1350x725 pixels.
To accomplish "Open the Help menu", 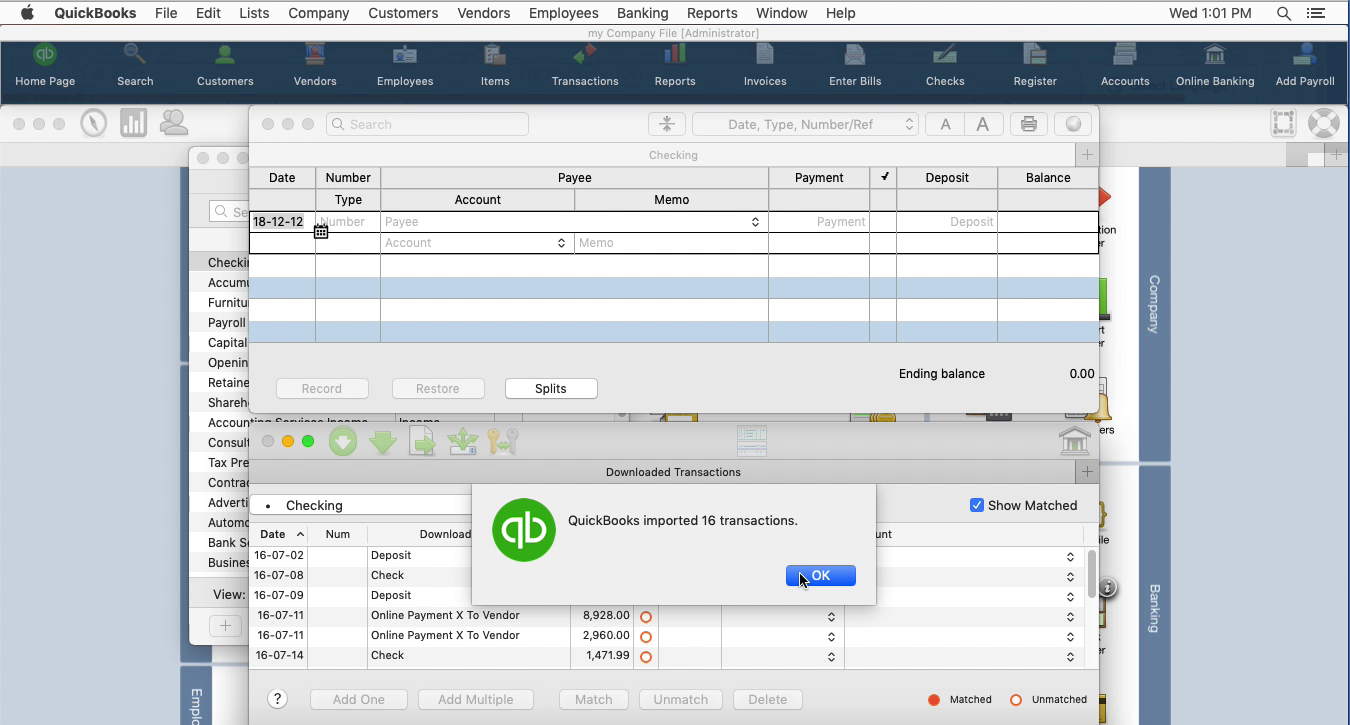I will [x=840, y=13].
